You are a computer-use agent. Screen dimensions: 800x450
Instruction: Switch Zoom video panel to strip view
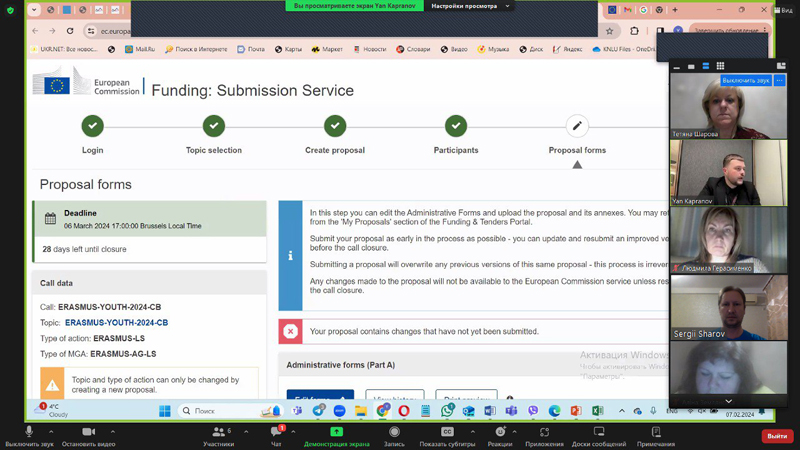[706, 66]
